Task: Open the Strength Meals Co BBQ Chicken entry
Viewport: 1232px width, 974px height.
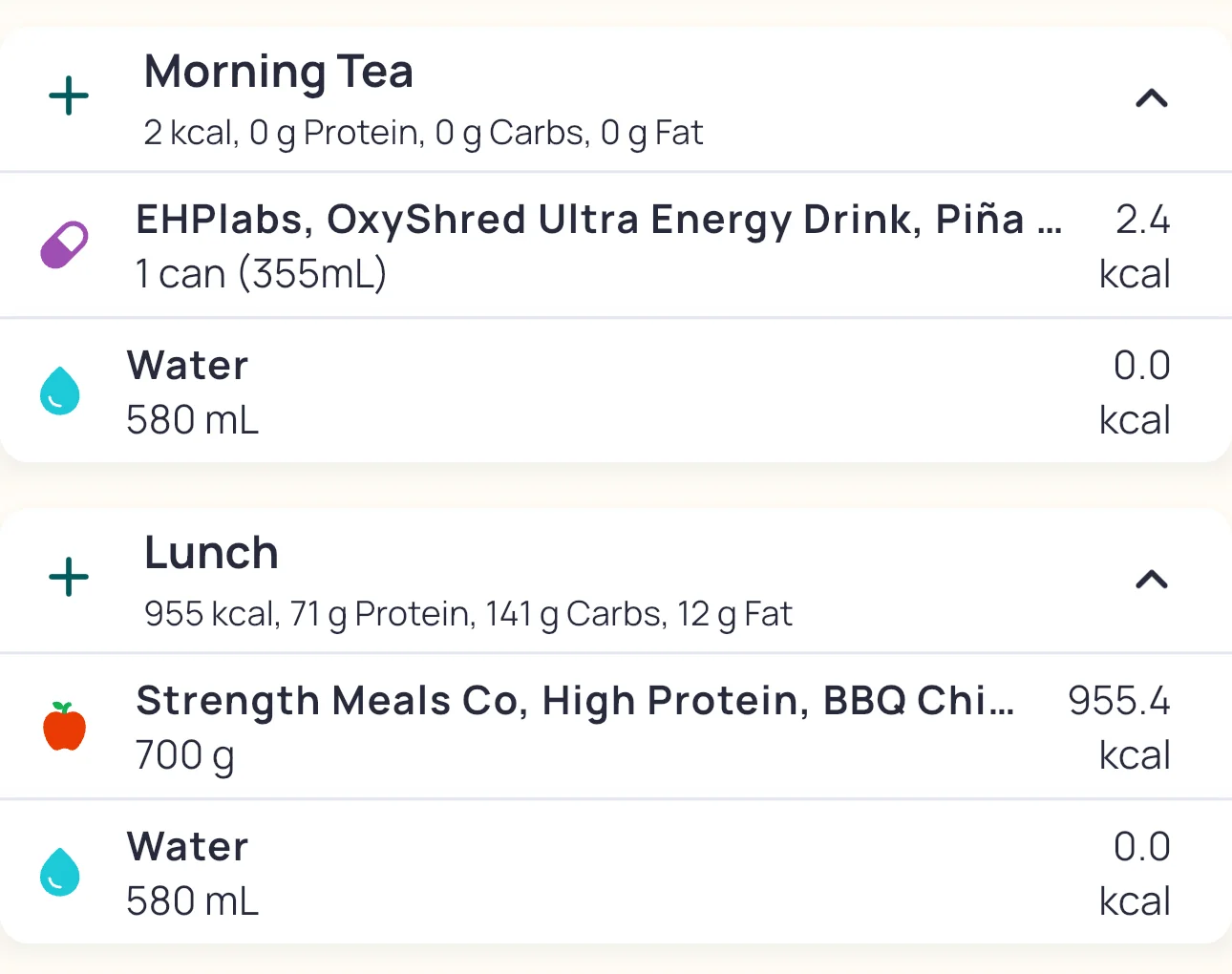Action: [575, 701]
